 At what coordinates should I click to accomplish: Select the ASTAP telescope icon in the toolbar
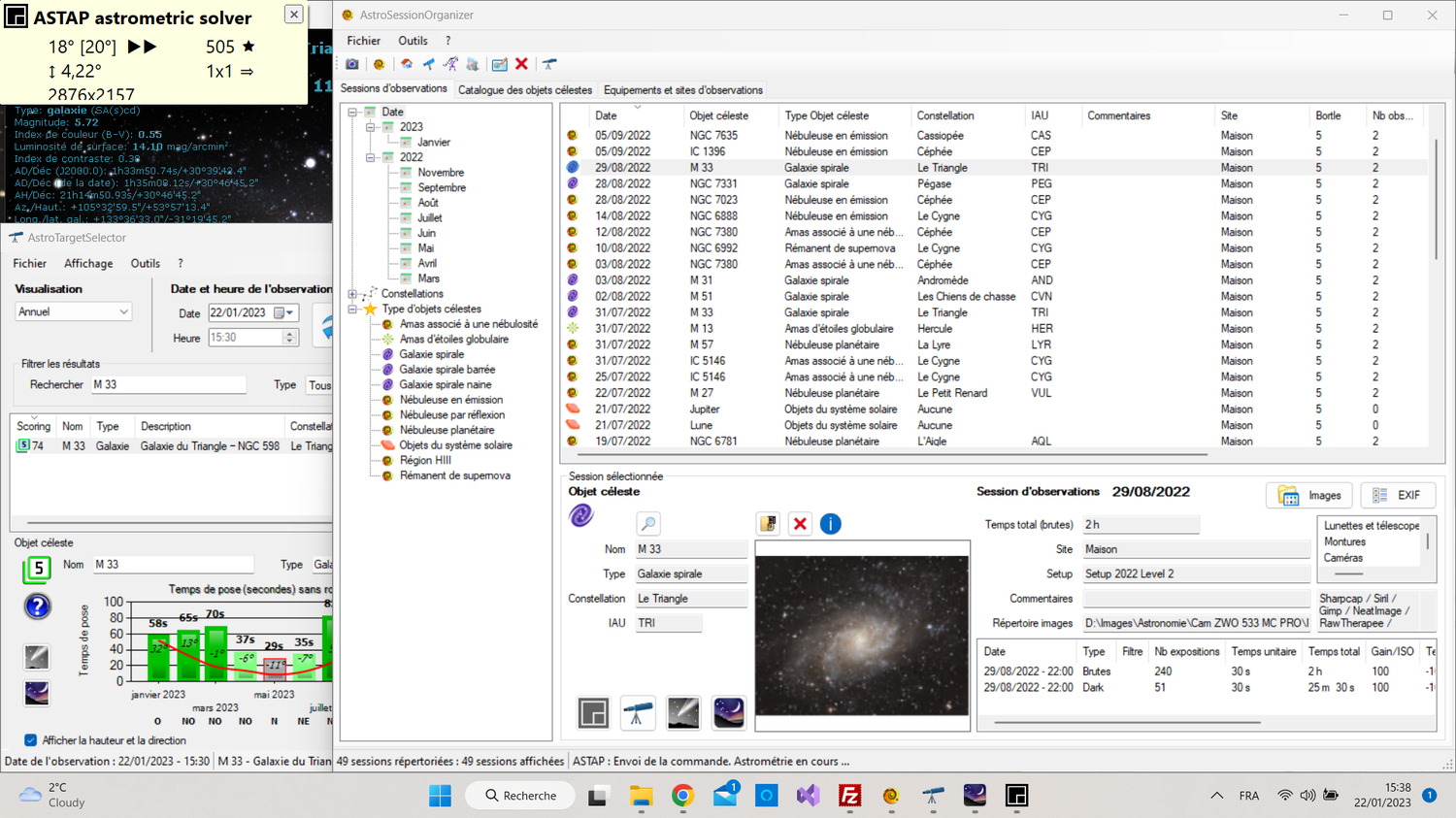tap(548, 63)
